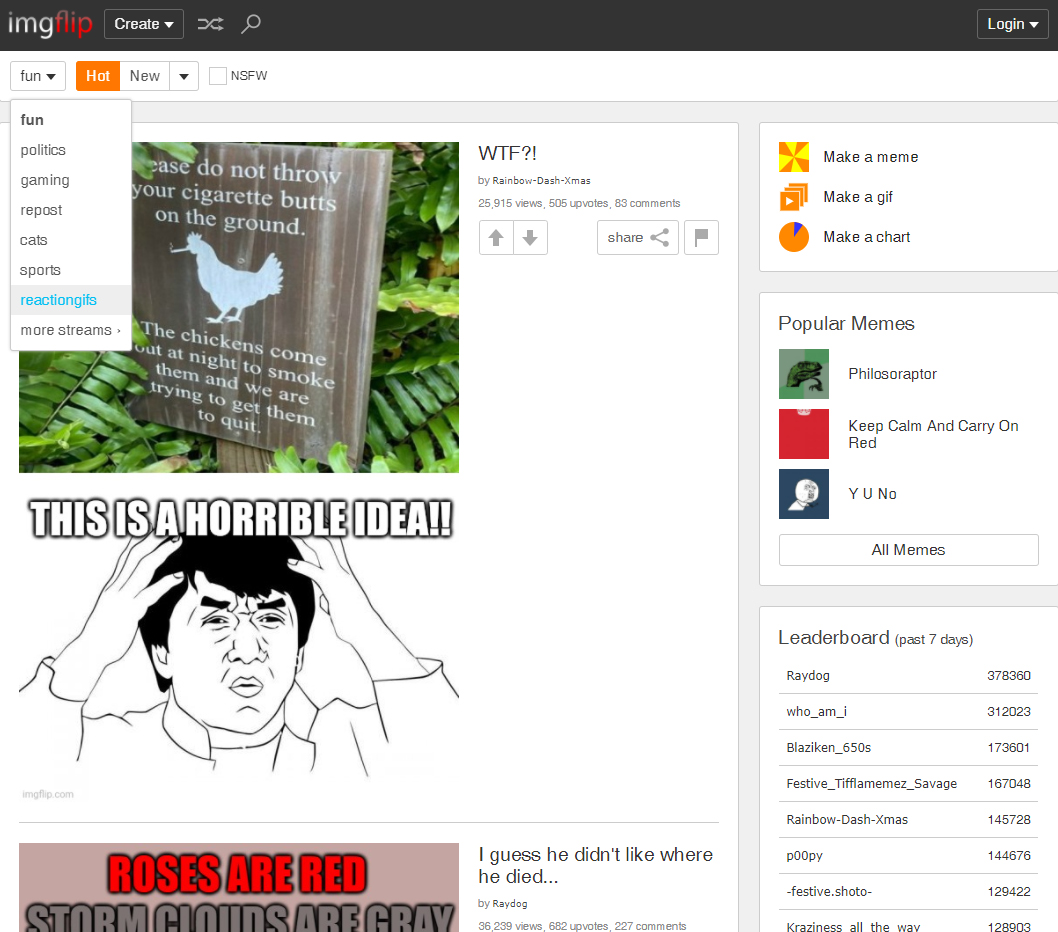Open who_am_i on the leaderboard
The image size is (1058, 932).
[816, 711]
